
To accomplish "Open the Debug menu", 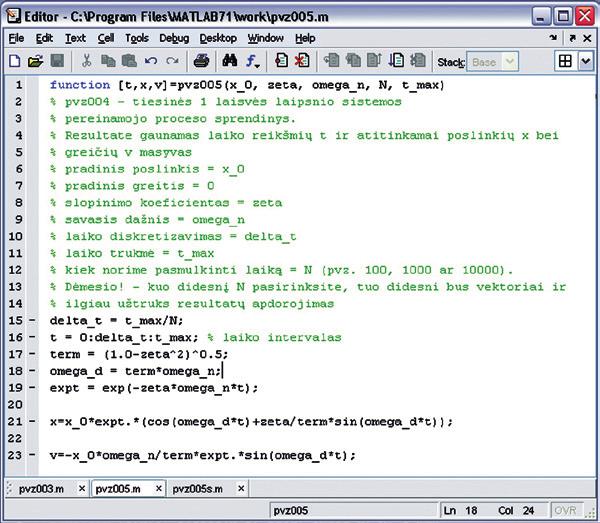I will click(174, 38).
